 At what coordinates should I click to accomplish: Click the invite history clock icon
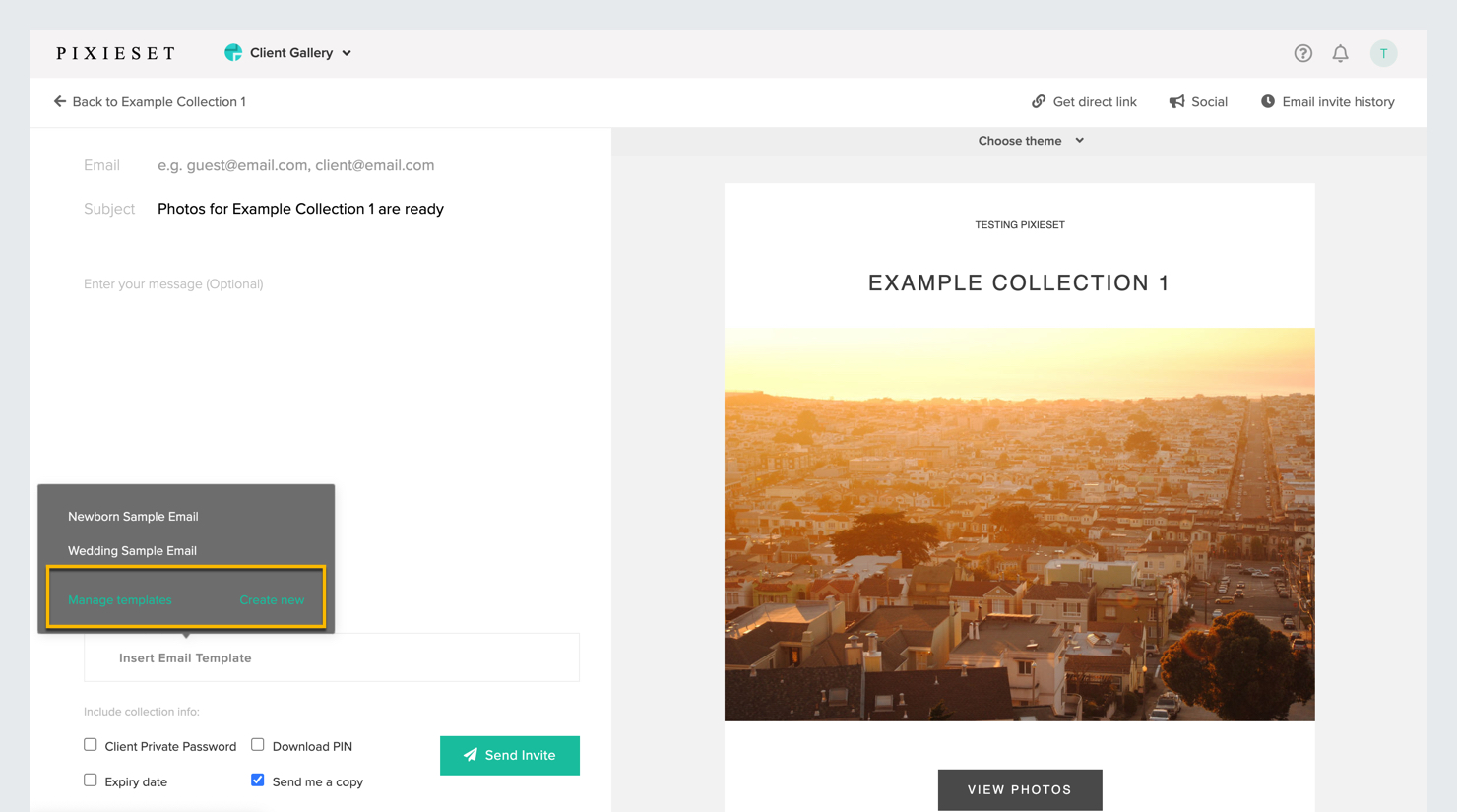(x=1268, y=101)
